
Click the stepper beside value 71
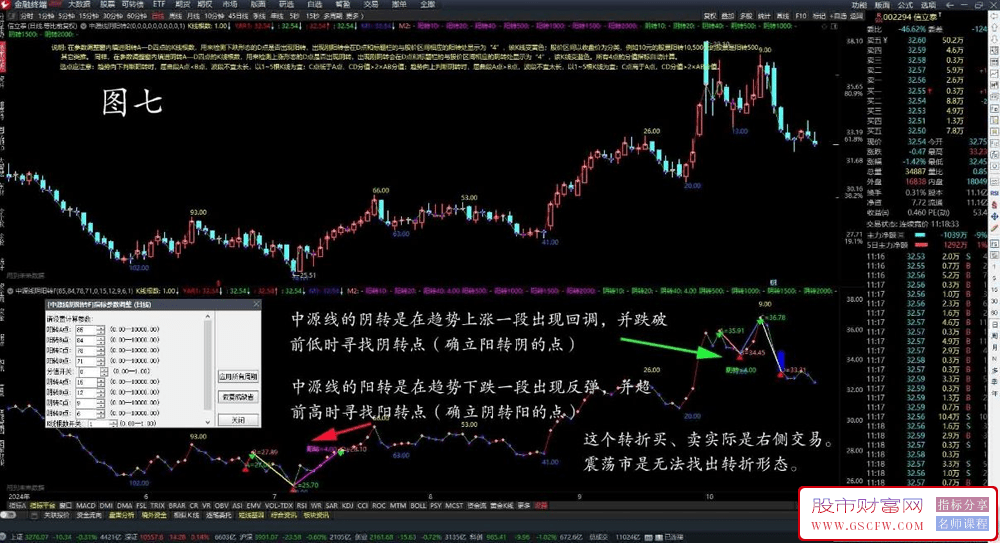pos(101,361)
